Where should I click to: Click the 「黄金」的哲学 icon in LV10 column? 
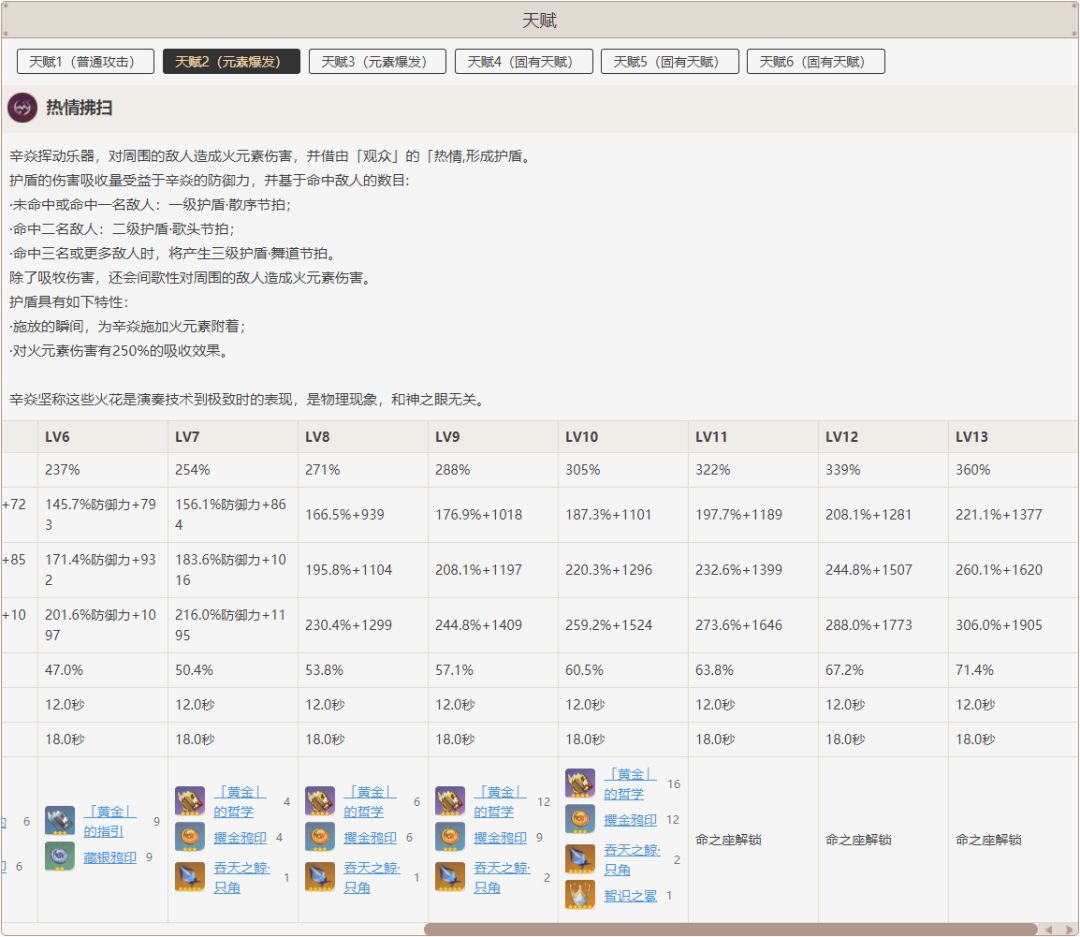580,783
